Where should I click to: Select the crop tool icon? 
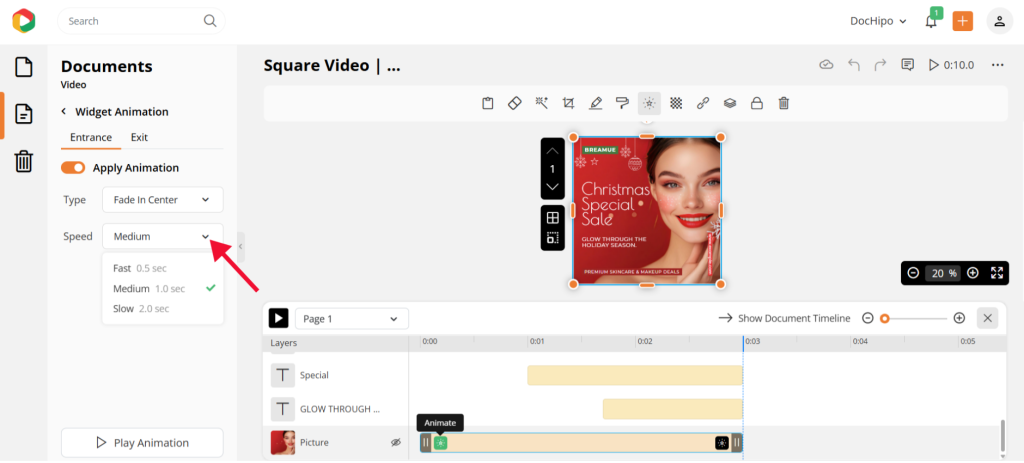[x=568, y=103]
